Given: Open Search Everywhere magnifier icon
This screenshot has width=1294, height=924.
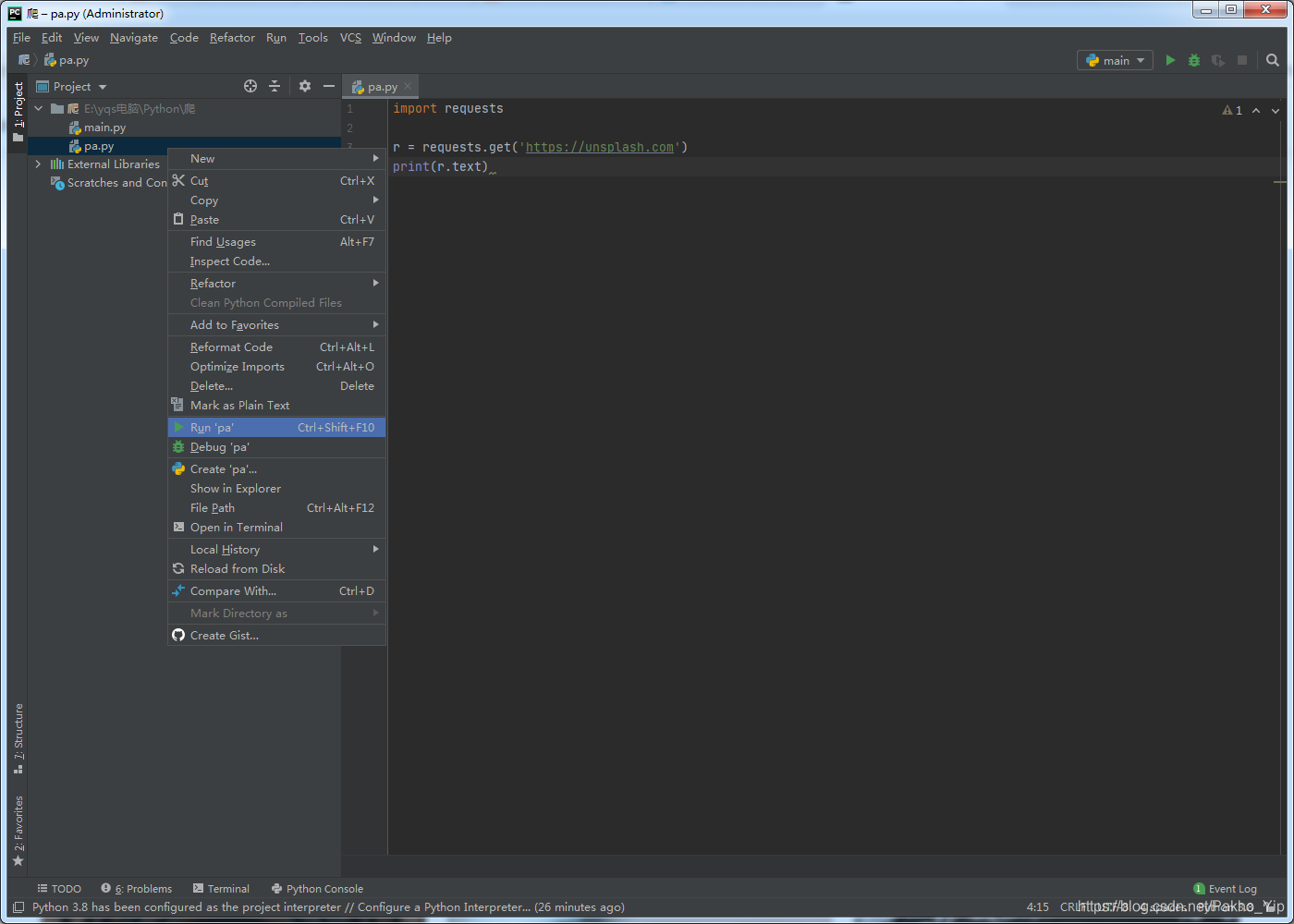Looking at the screenshot, I should tap(1273, 60).
